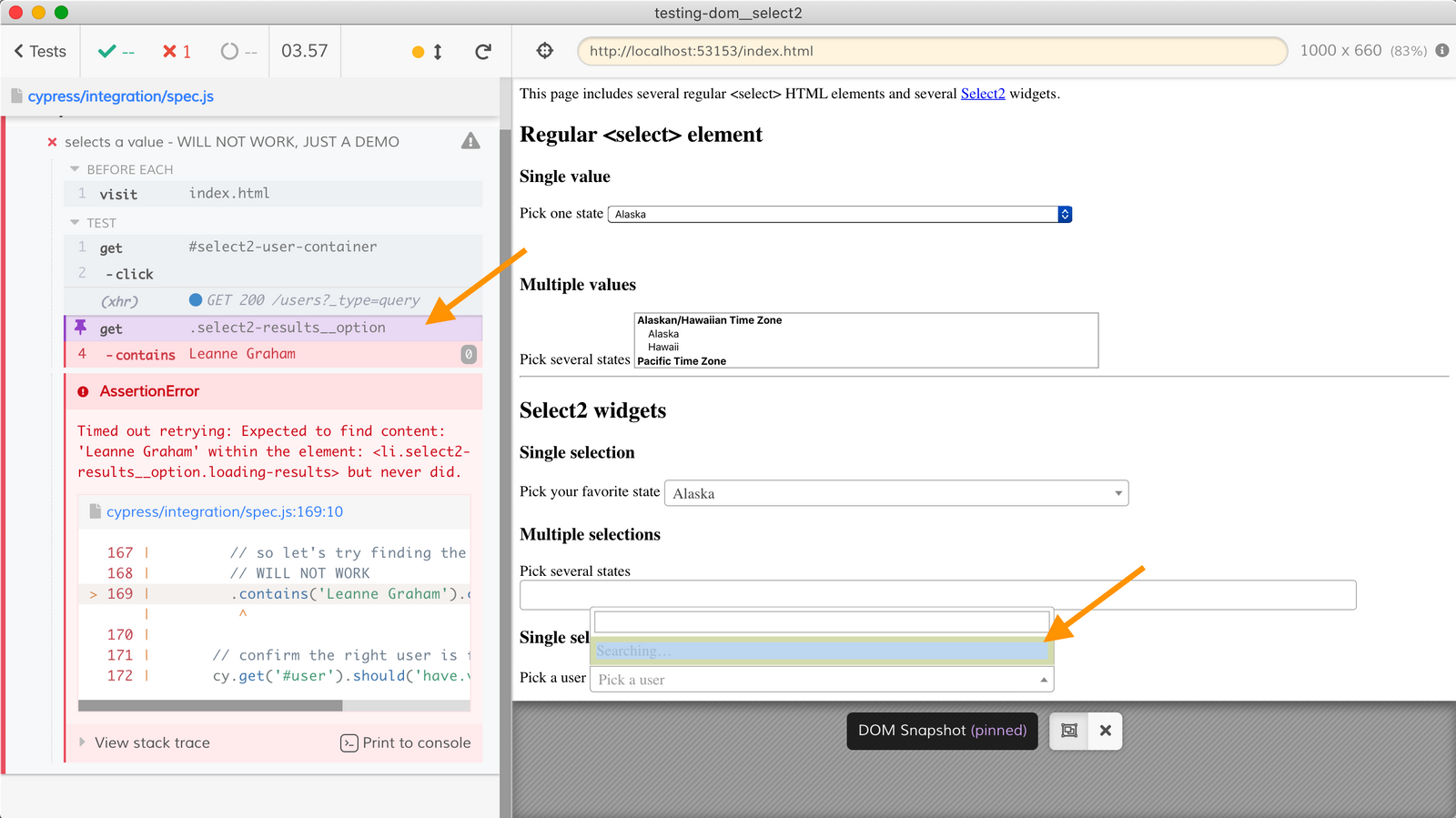Open the Select2 link

pos(982,94)
